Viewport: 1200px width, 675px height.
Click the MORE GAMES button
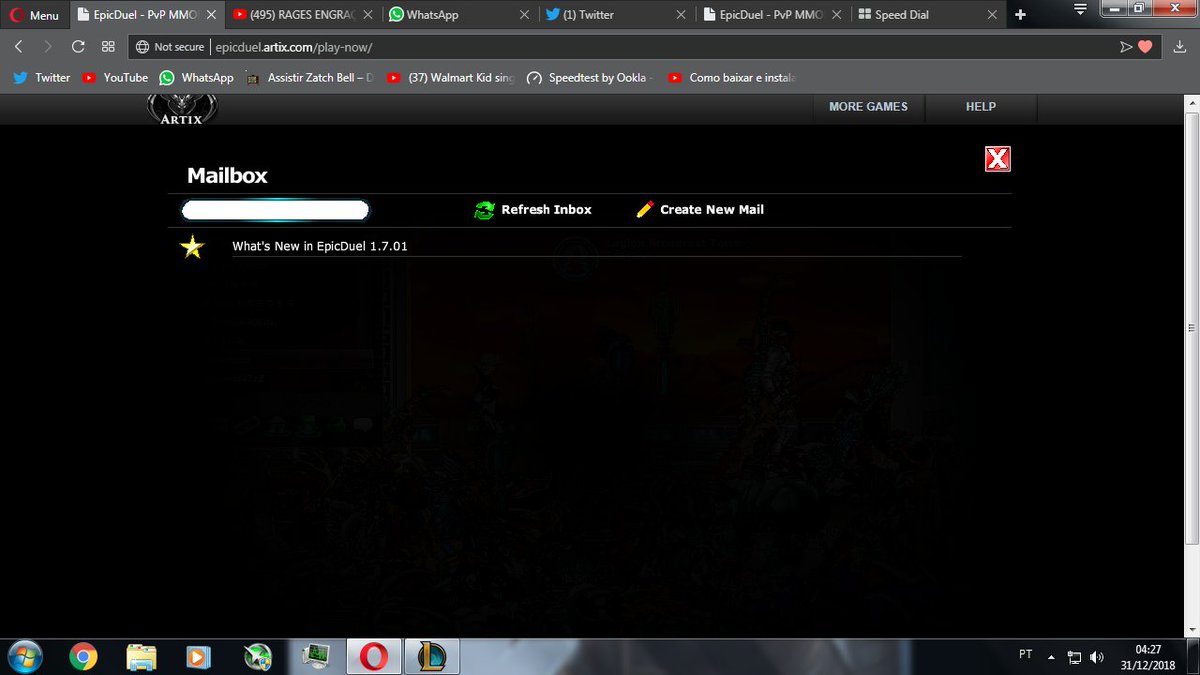pos(868,107)
